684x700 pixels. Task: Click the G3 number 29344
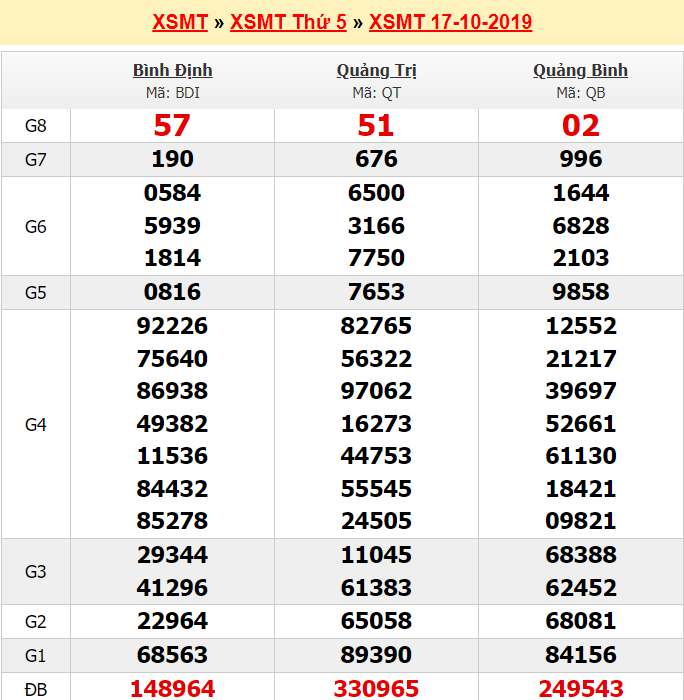(x=172, y=555)
